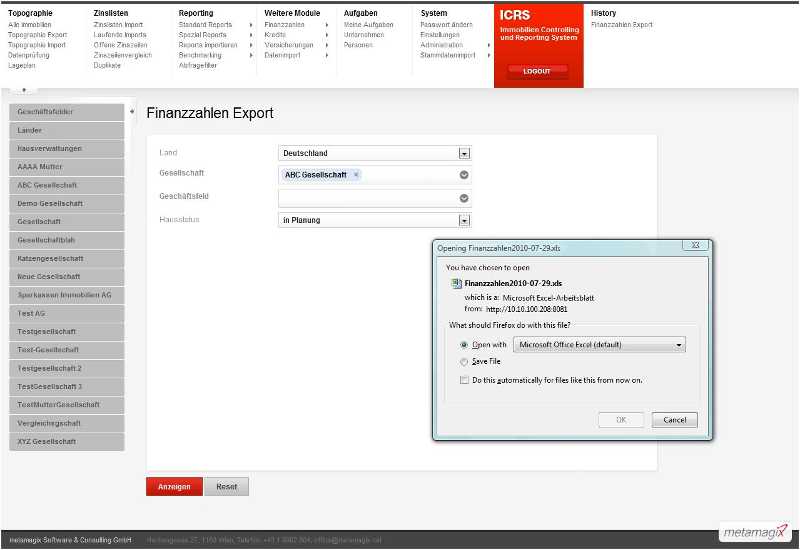
Task: Open Lageplan under Topographie
Action: [21, 65]
